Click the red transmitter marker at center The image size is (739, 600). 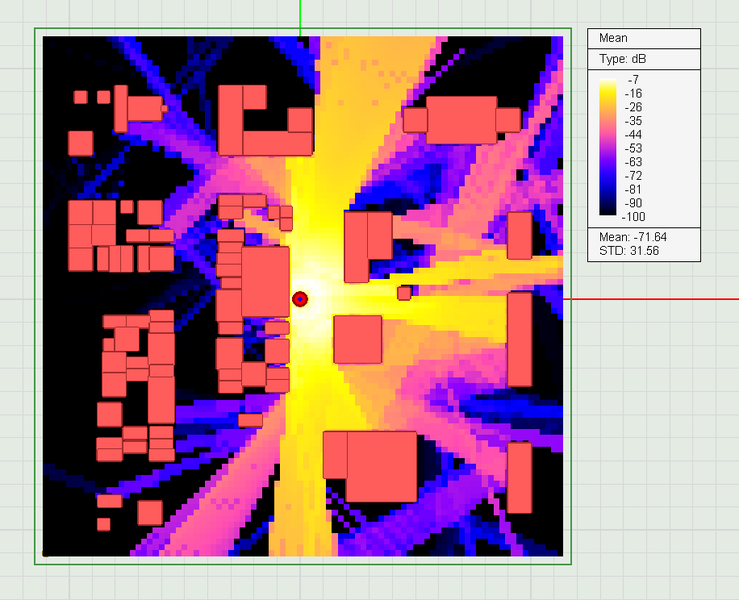[300, 299]
